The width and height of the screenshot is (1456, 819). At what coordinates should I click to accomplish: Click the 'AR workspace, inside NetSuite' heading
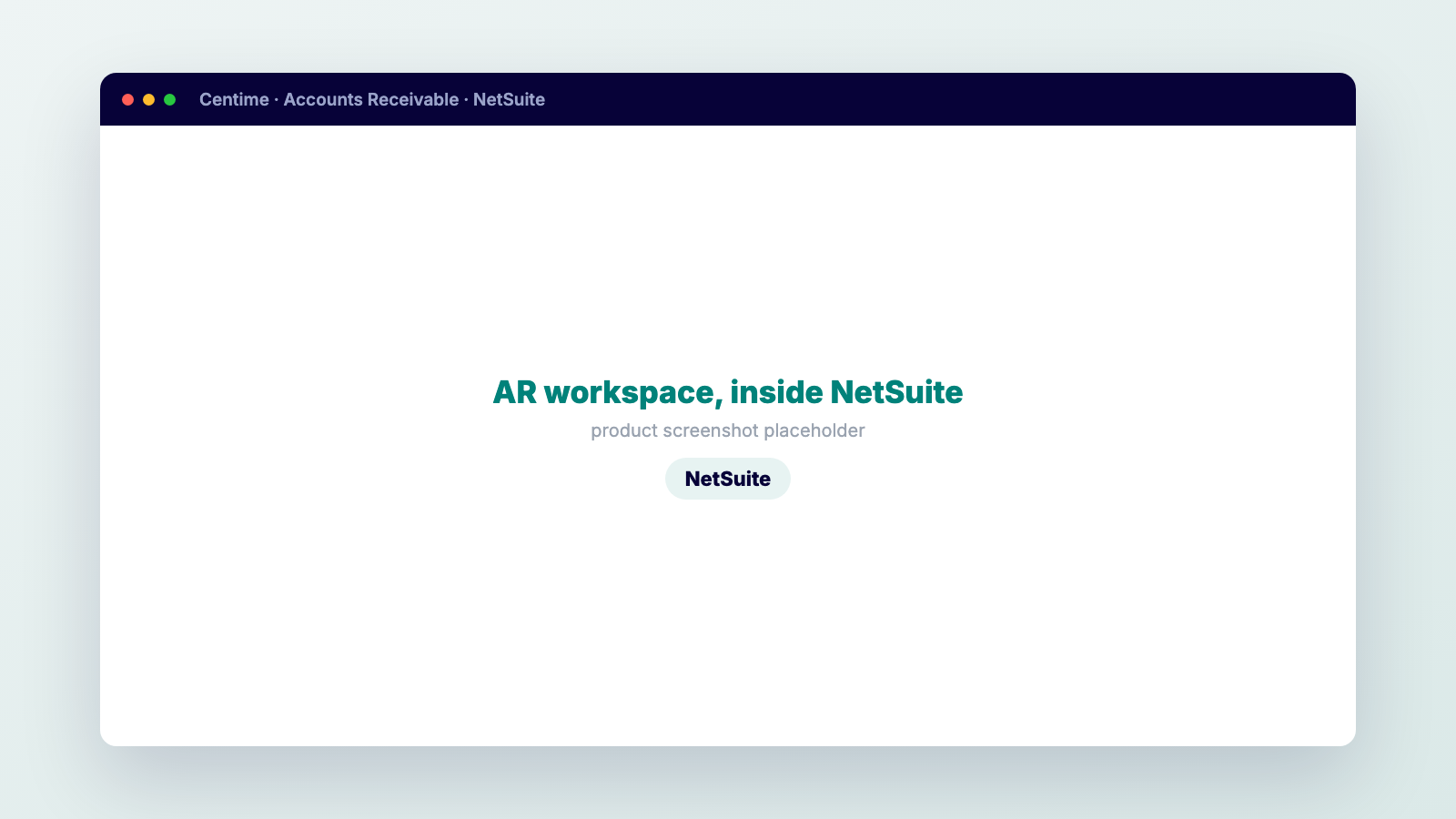coord(728,392)
